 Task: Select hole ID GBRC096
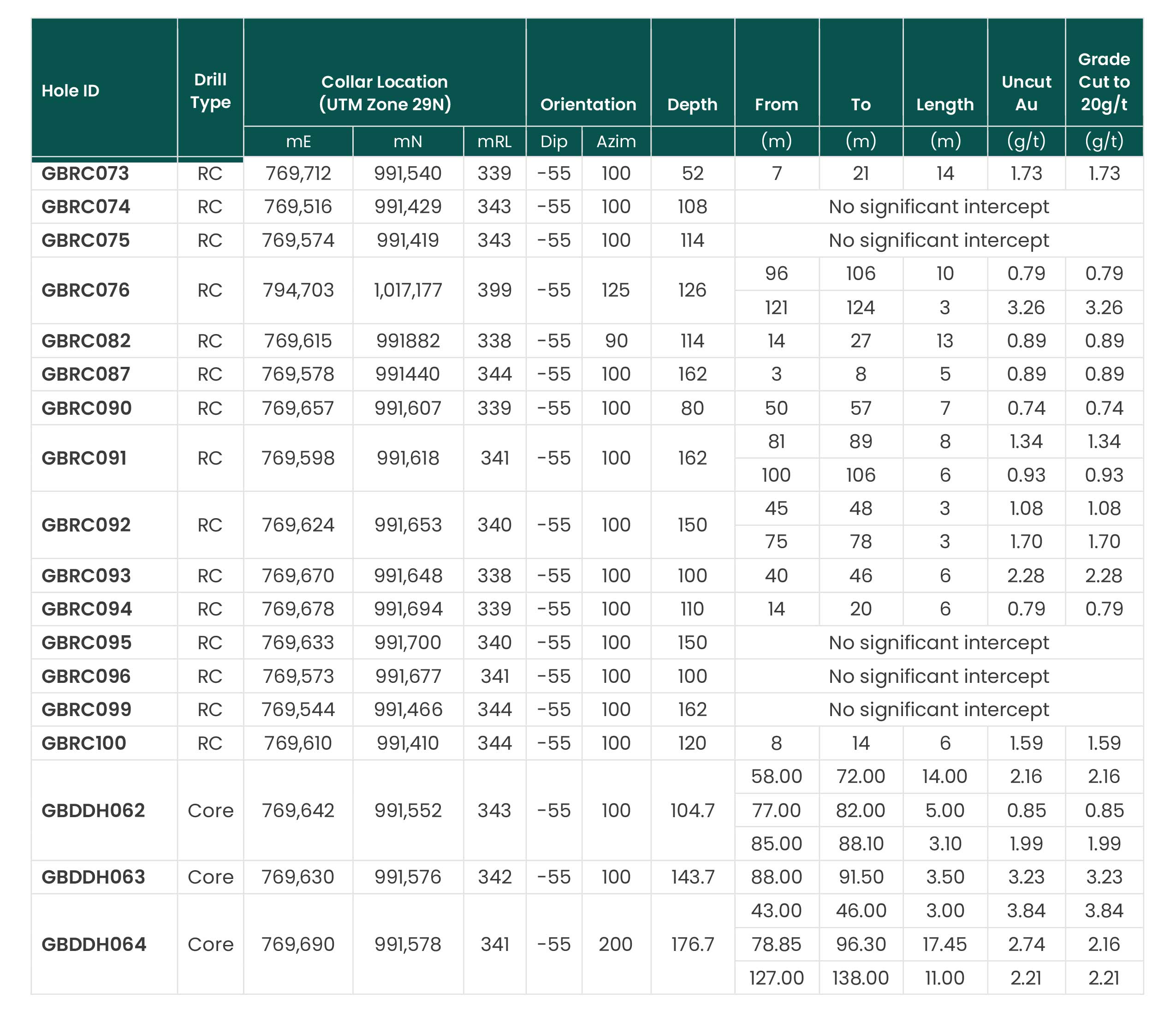[x=86, y=676]
